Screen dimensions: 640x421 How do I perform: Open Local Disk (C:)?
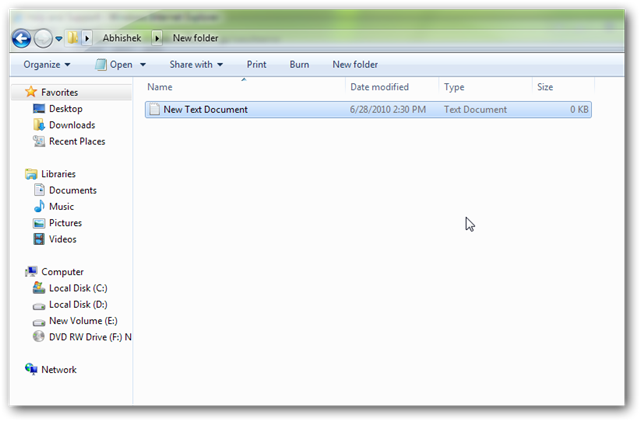tap(78, 288)
